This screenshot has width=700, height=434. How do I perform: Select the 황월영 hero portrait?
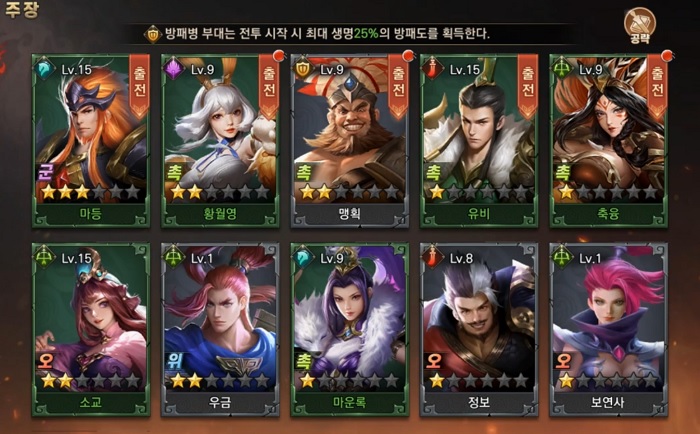pos(220,129)
